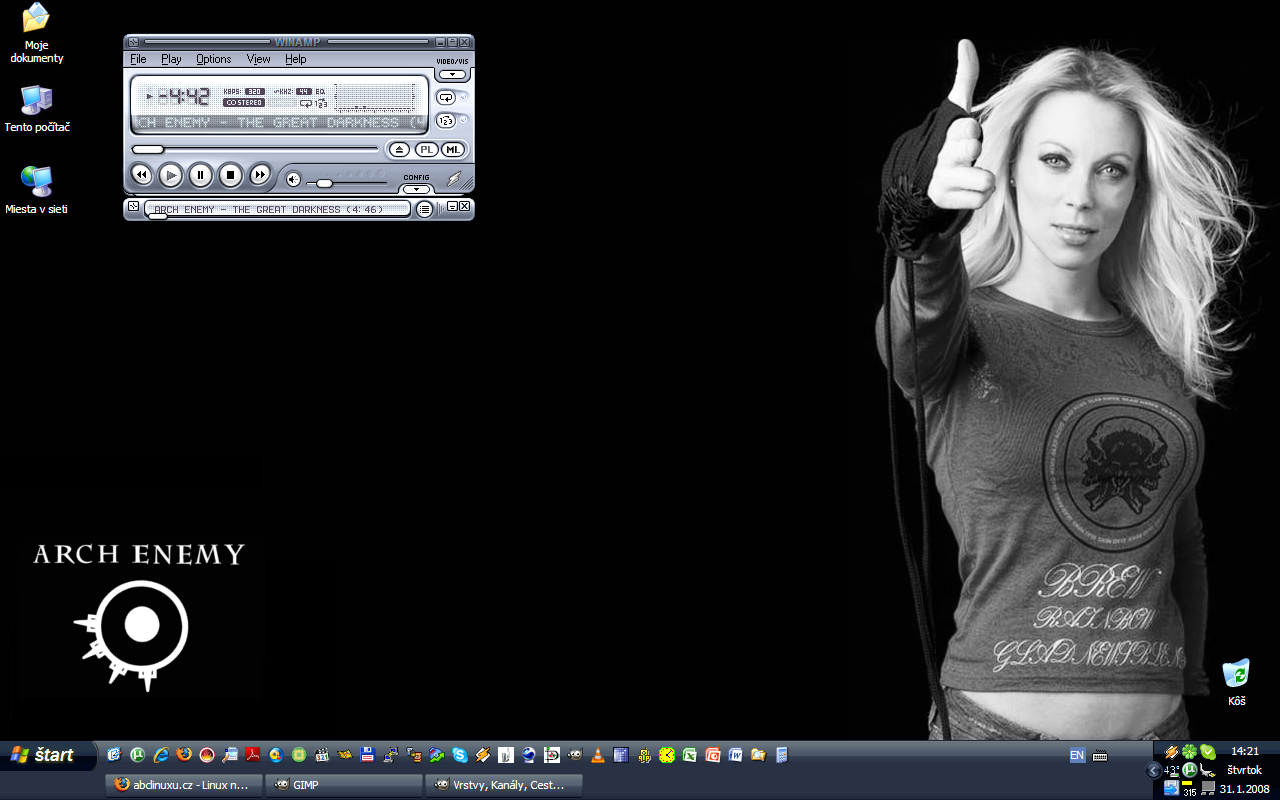The width and height of the screenshot is (1280, 800).
Task: Switch to GIMP taskbar button
Action: 344,785
